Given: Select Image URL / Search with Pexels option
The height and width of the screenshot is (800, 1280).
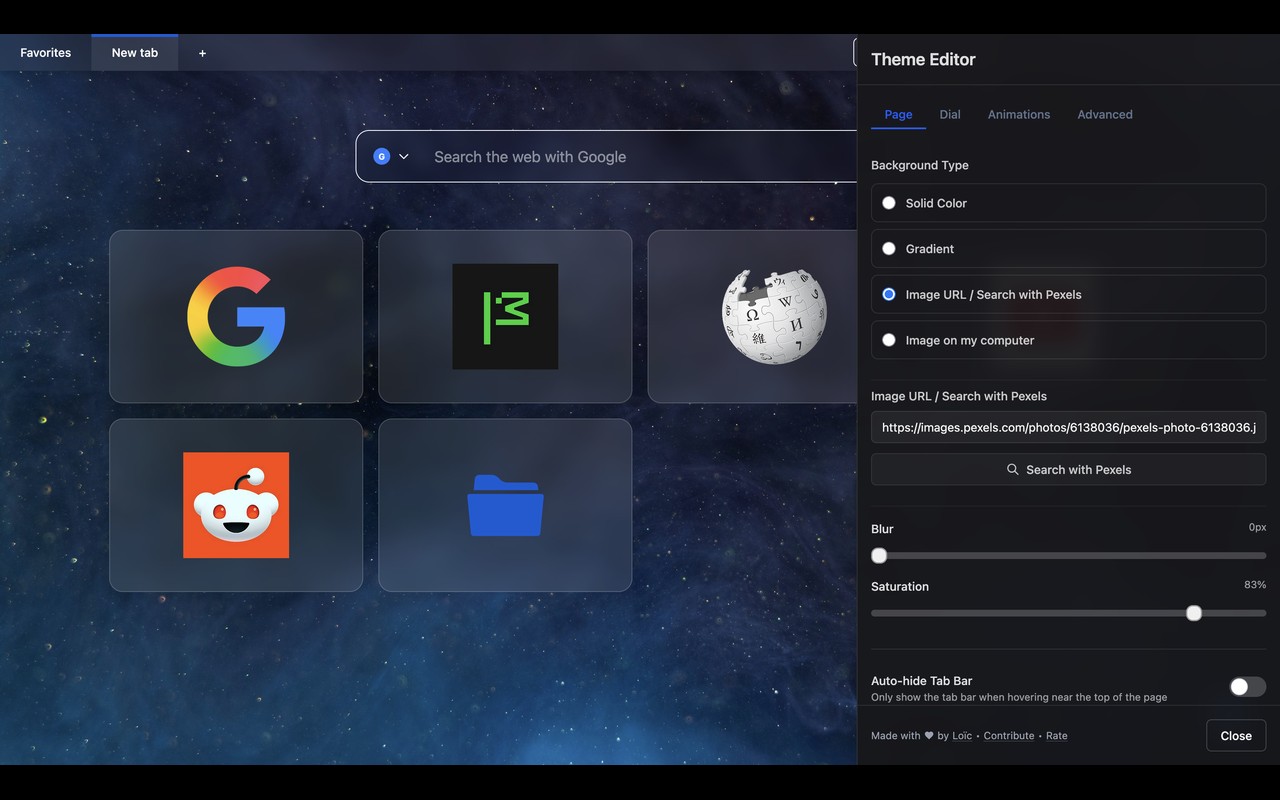Looking at the screenshot, I should pyautogui.click(x=1068, y=295).
